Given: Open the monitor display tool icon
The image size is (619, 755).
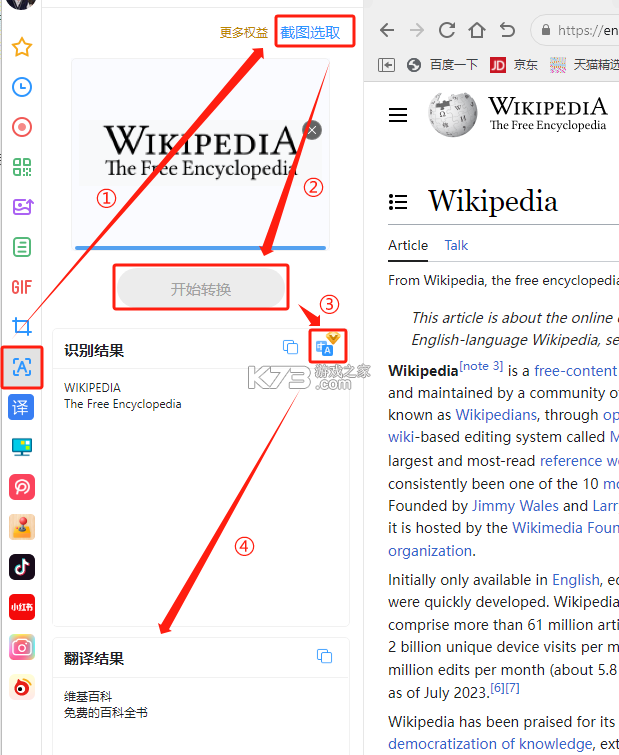Looking at the screenshot, I should [x=22, y=447].
